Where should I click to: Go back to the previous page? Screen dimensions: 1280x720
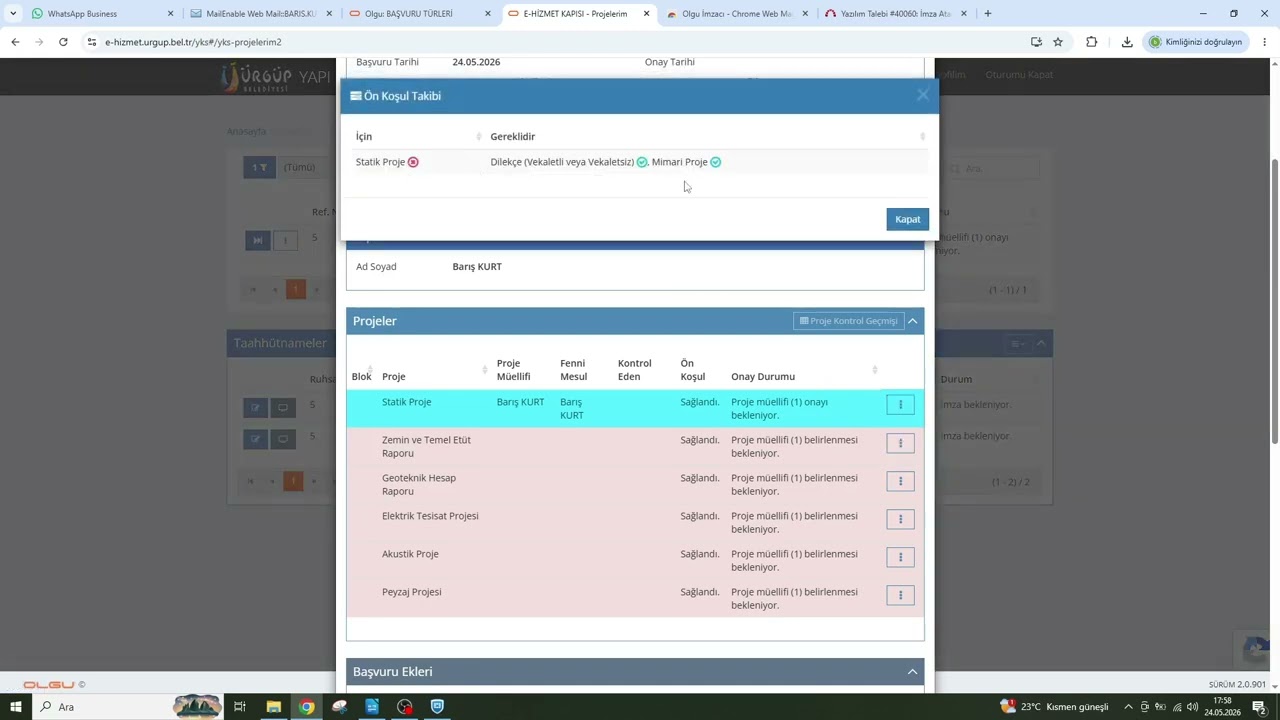click(x=15, y=42)
